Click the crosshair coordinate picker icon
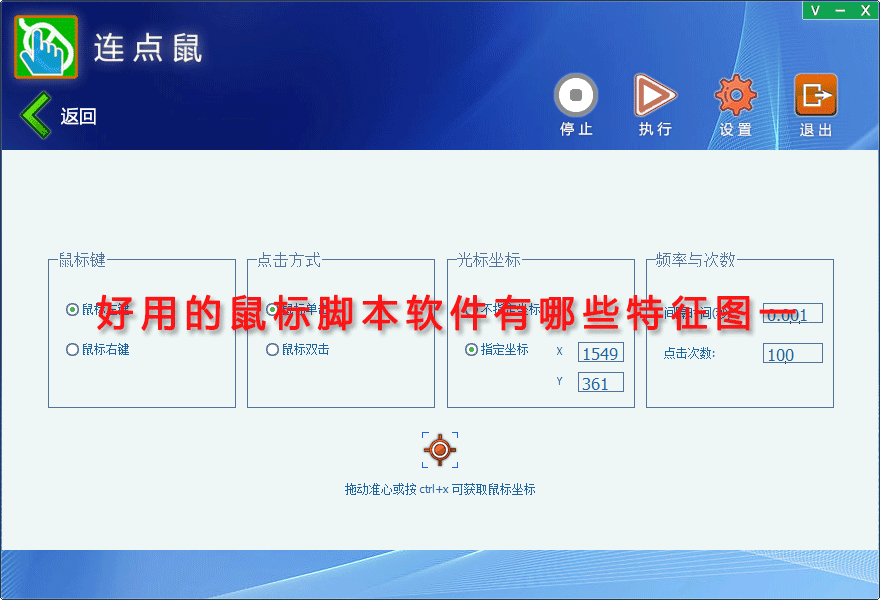This screenshot has height=600, width=880. [x=440, y=450]
